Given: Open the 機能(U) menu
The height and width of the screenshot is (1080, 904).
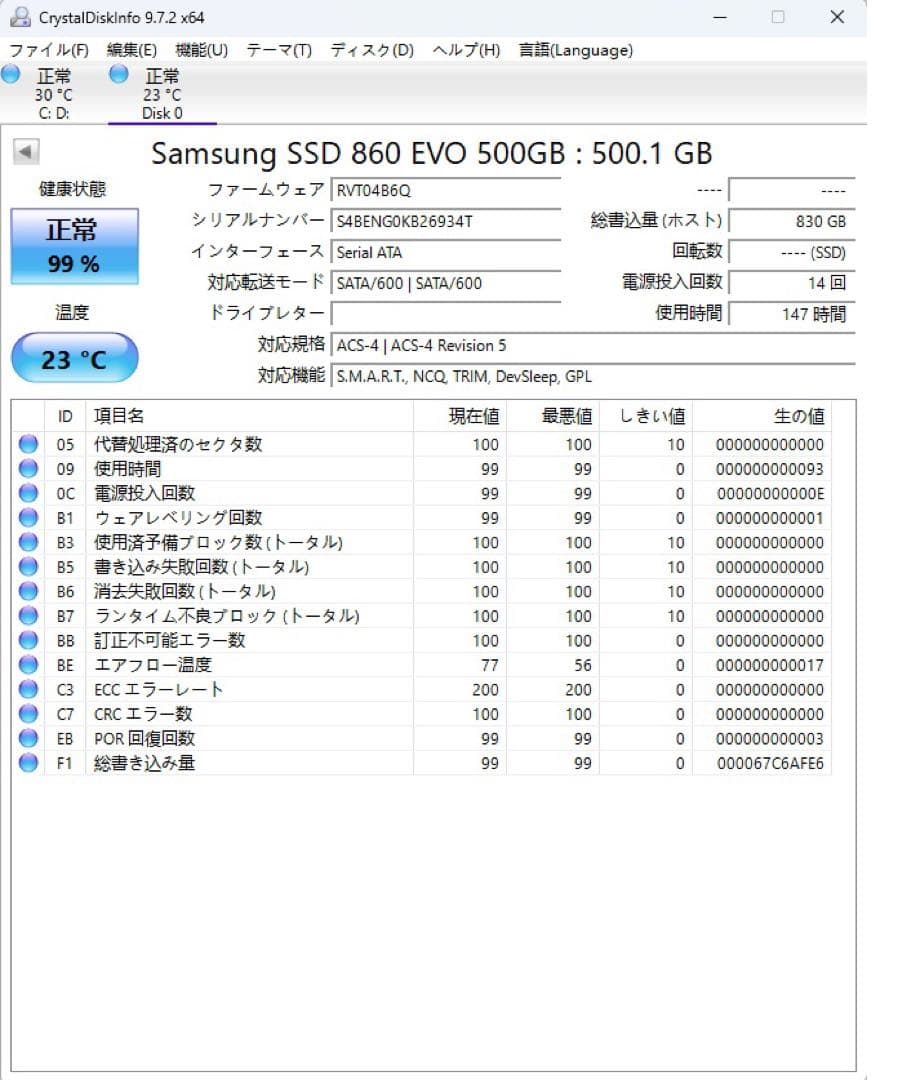Looking at the screenshot, I should 201,50.
